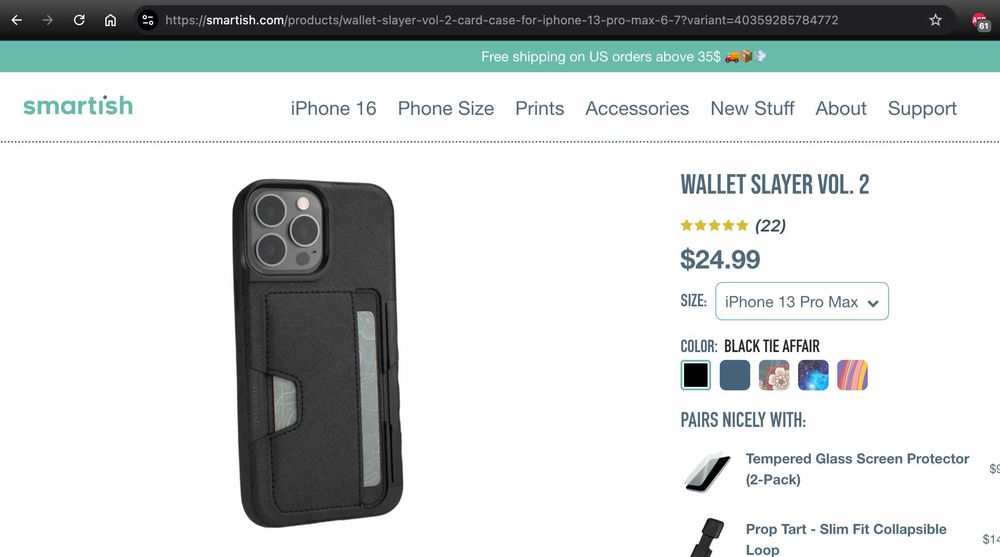The width and height of the screenshot is (1000, 557).
Task: Select the galaxy print swatch
Action: [x=813, y=375]
